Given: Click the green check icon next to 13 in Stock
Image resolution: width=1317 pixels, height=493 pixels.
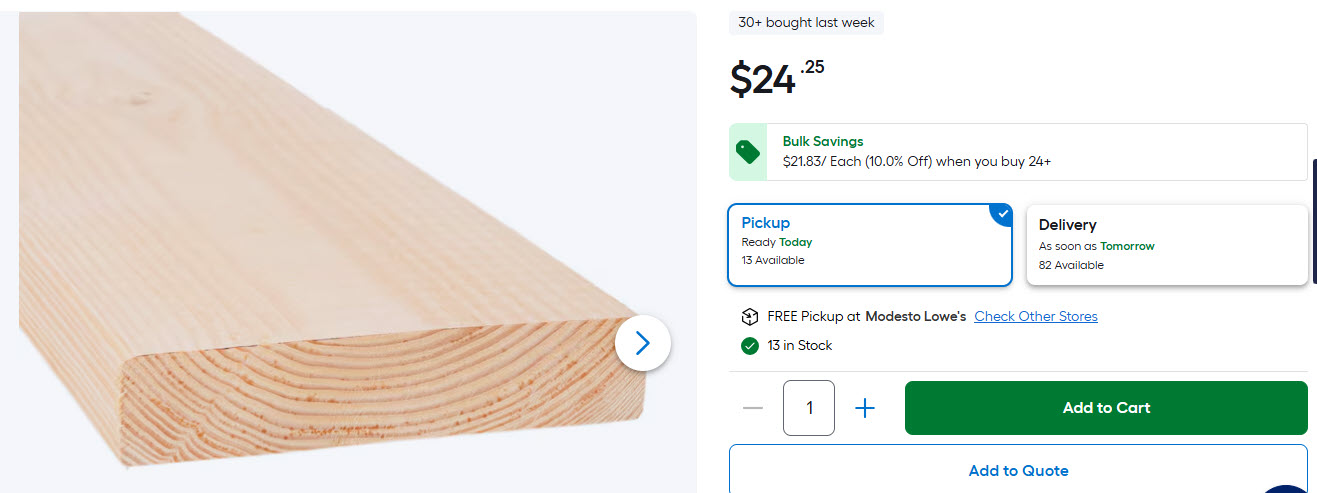Looking at the screenshot, I should coord(750,346).
